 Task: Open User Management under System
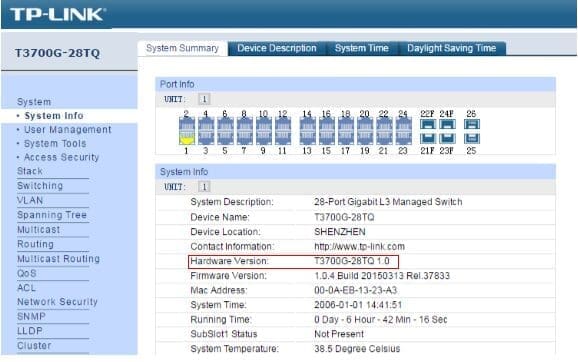point(67,130)
